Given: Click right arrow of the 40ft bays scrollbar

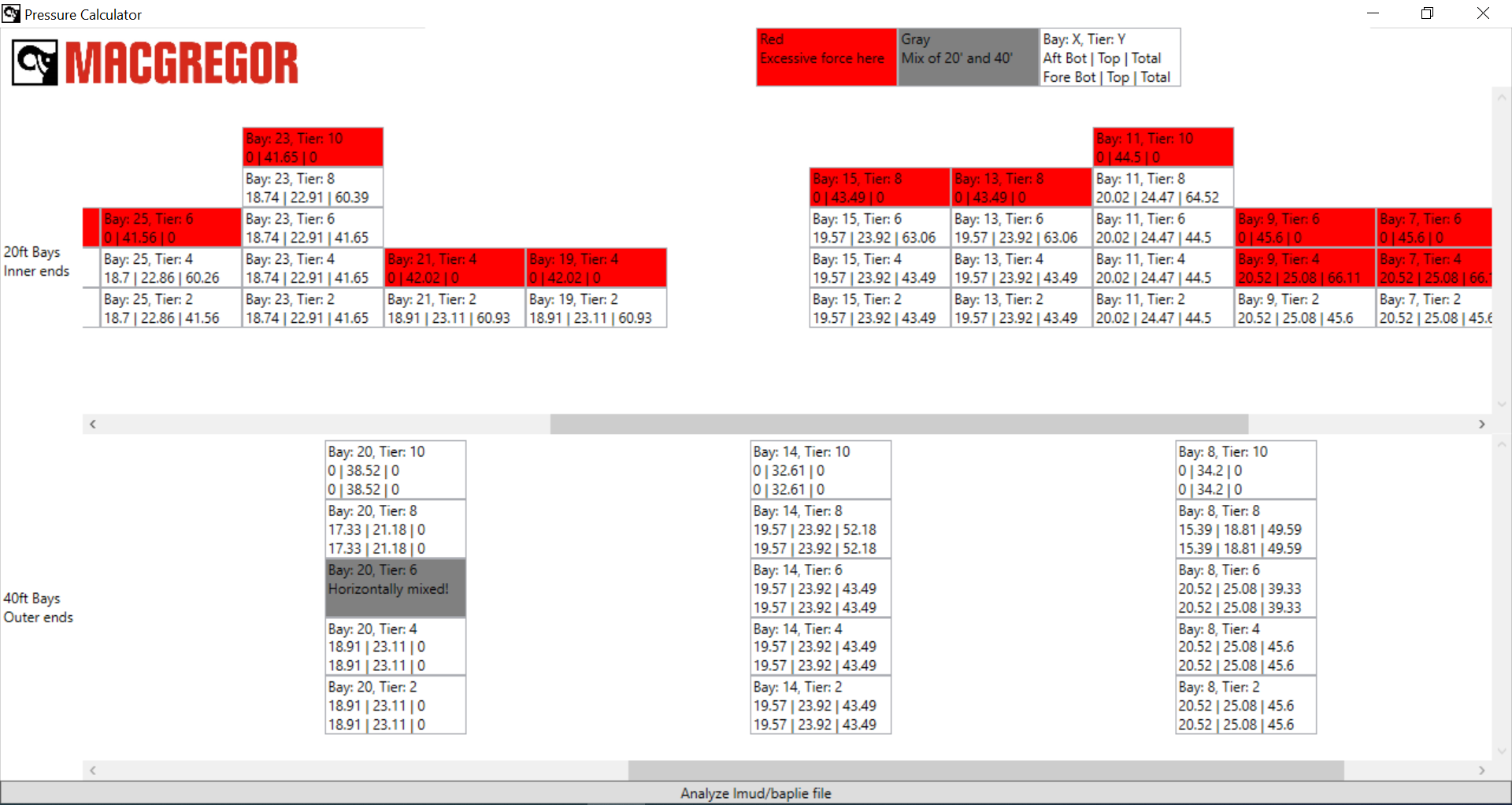Looking at the screenshot, I should [1481, 770].
